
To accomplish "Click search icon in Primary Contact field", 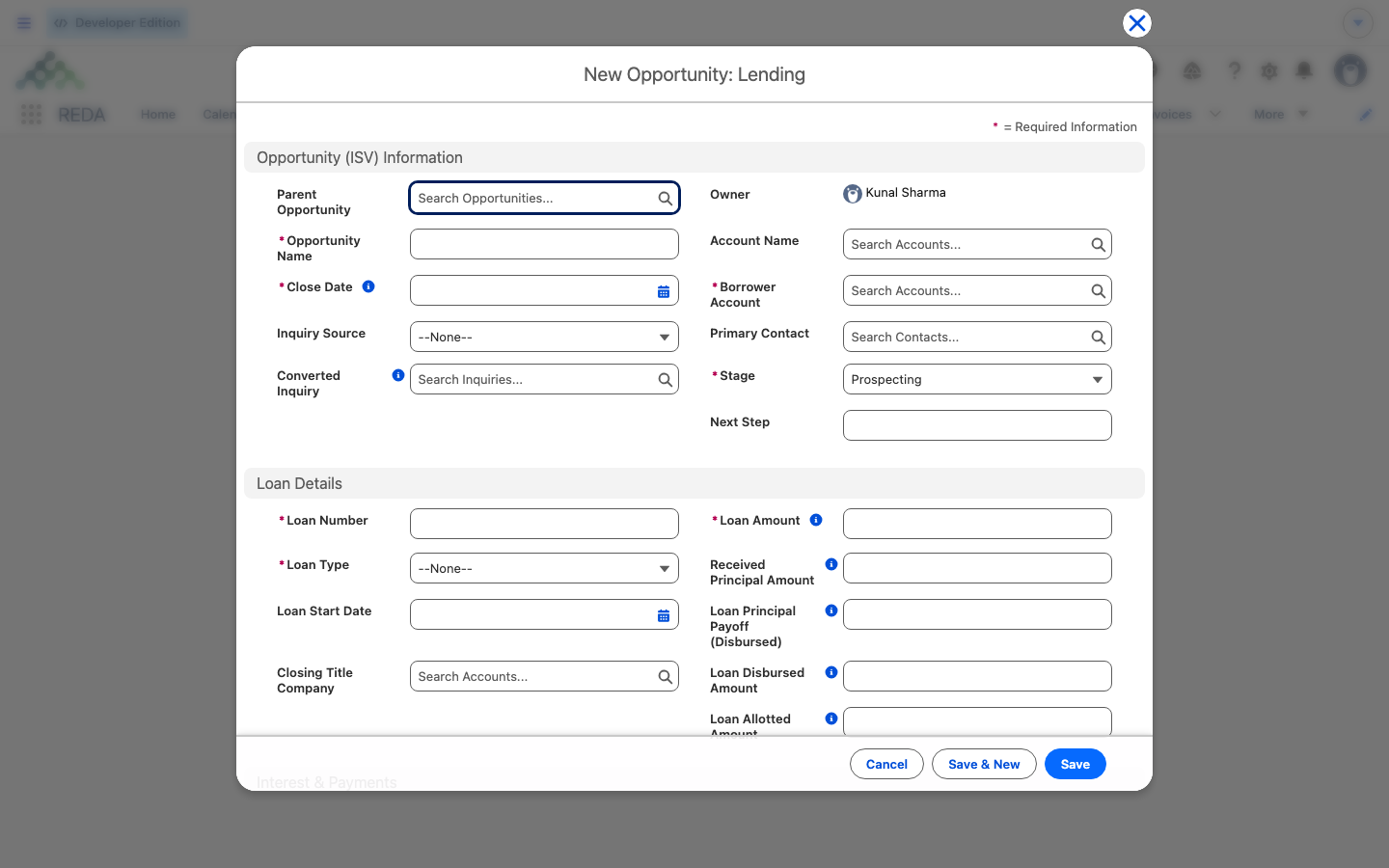I will coord(1098,338).
